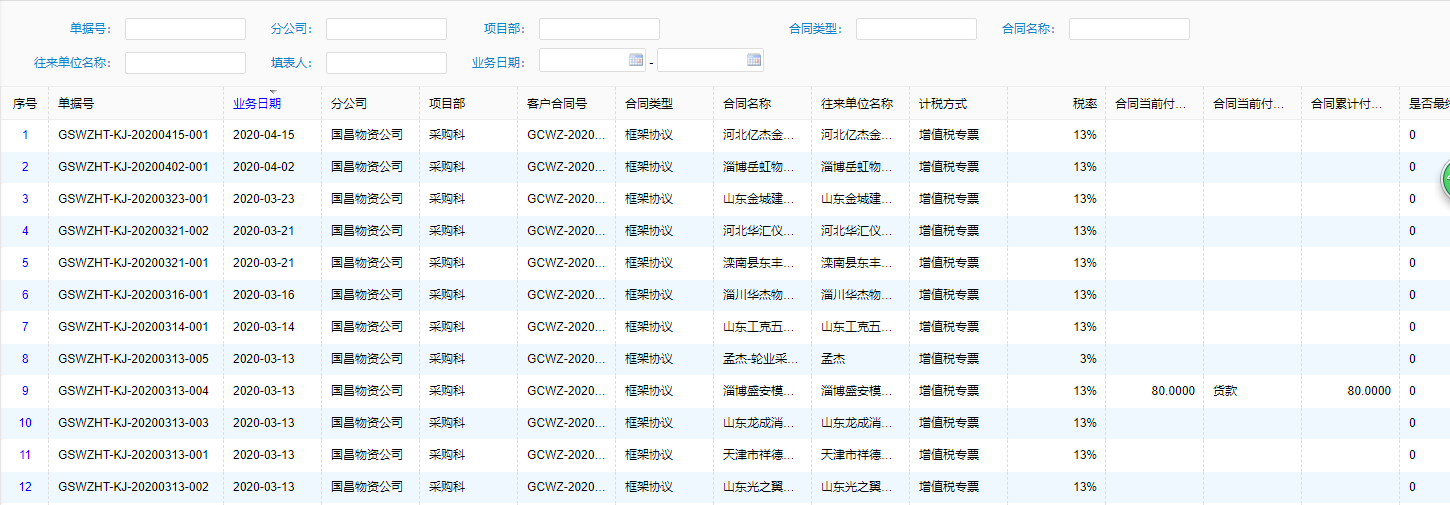Open the calendar picker for start business date

click(x=636, y=60)
